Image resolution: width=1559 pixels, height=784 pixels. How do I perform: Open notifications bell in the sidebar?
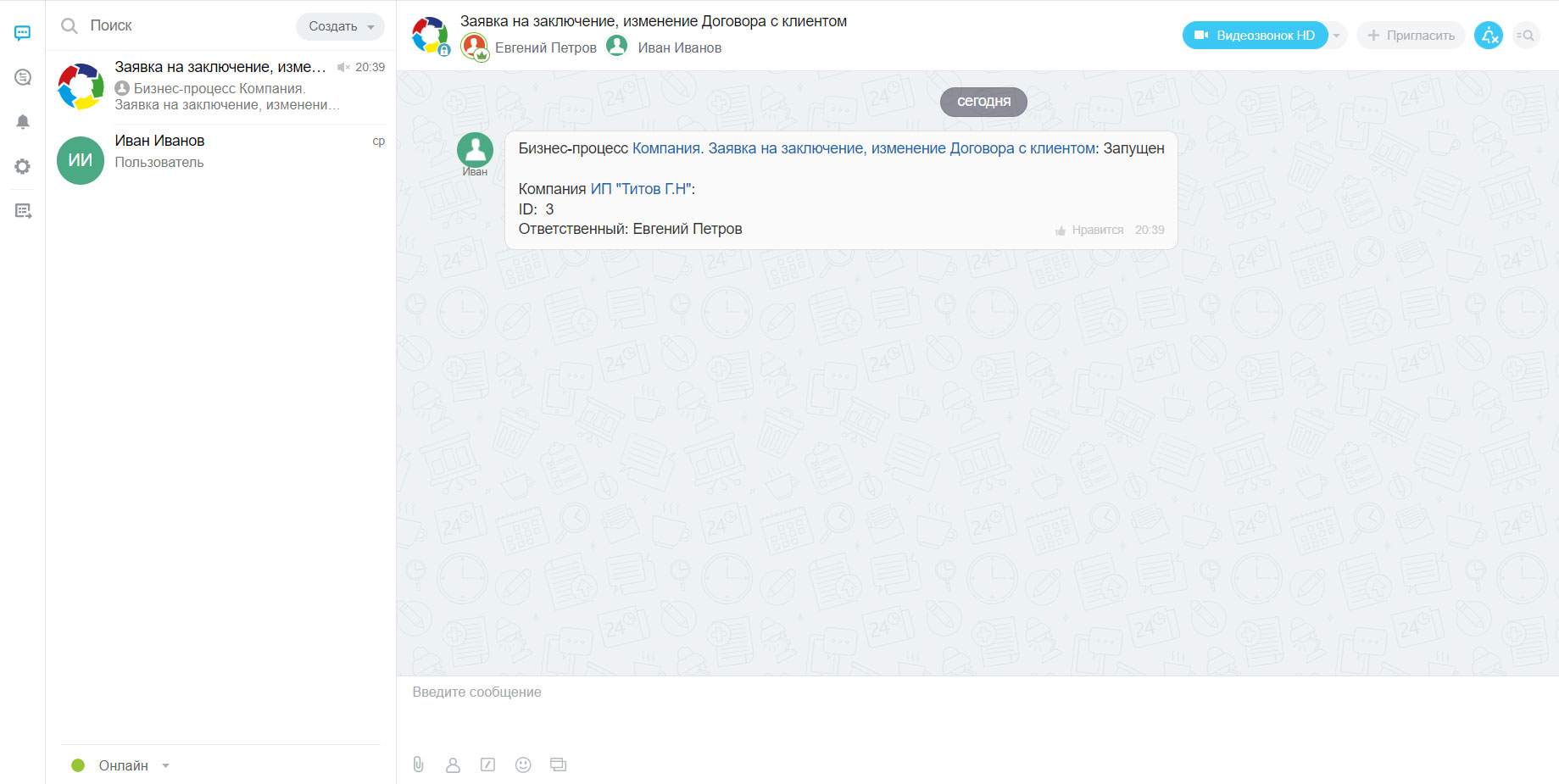[x=23, y=122]
